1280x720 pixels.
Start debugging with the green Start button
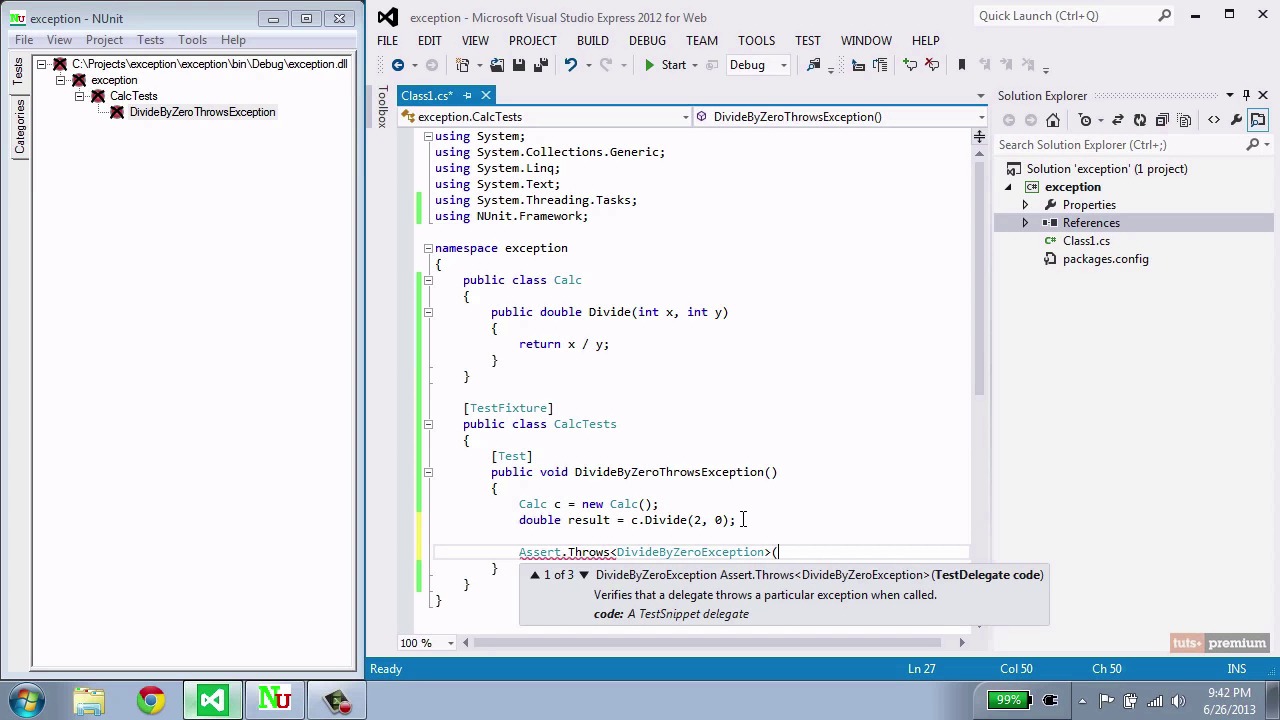coord(666,65)
